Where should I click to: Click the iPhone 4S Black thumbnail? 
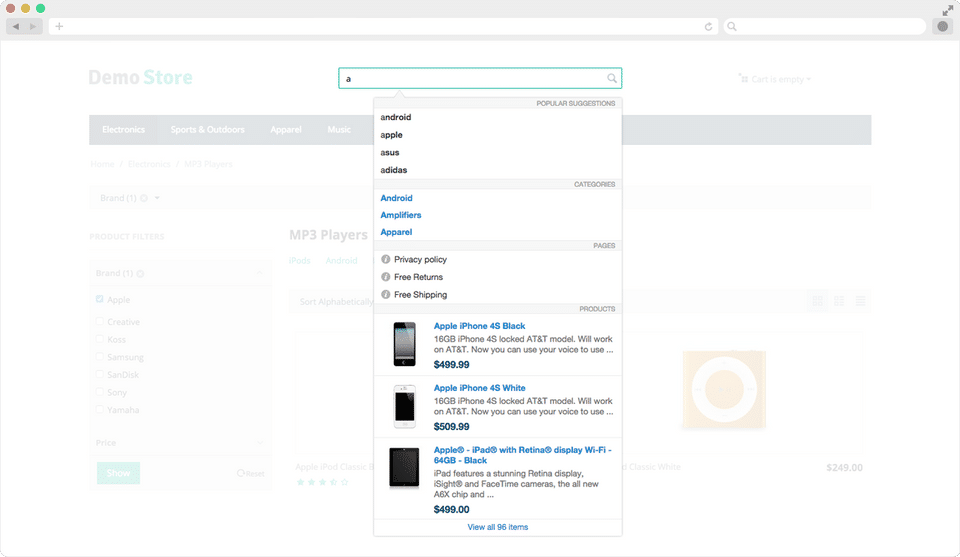pyautogui.click(x=404, y=344)
